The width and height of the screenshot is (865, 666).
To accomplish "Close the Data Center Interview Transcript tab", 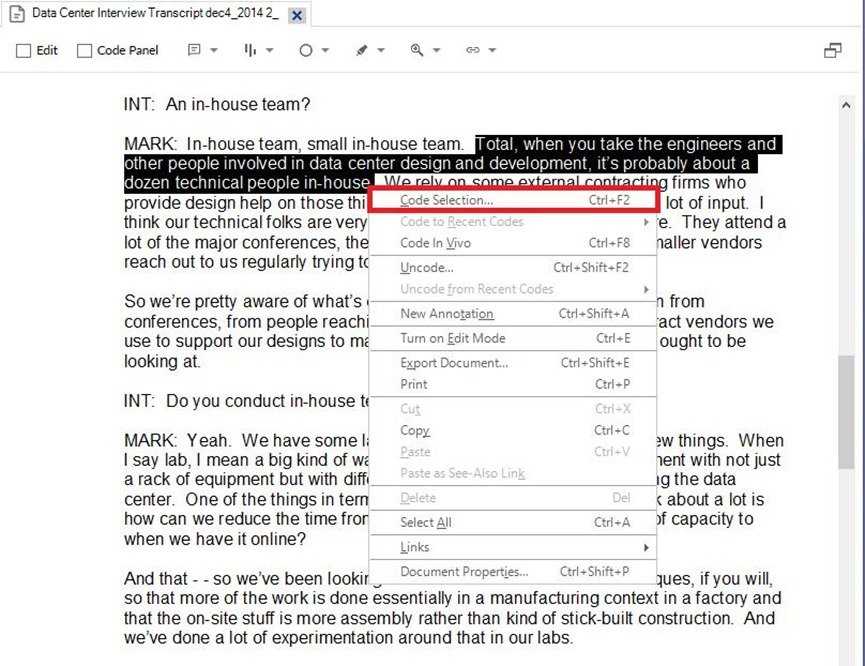I will tap(297, 15).
